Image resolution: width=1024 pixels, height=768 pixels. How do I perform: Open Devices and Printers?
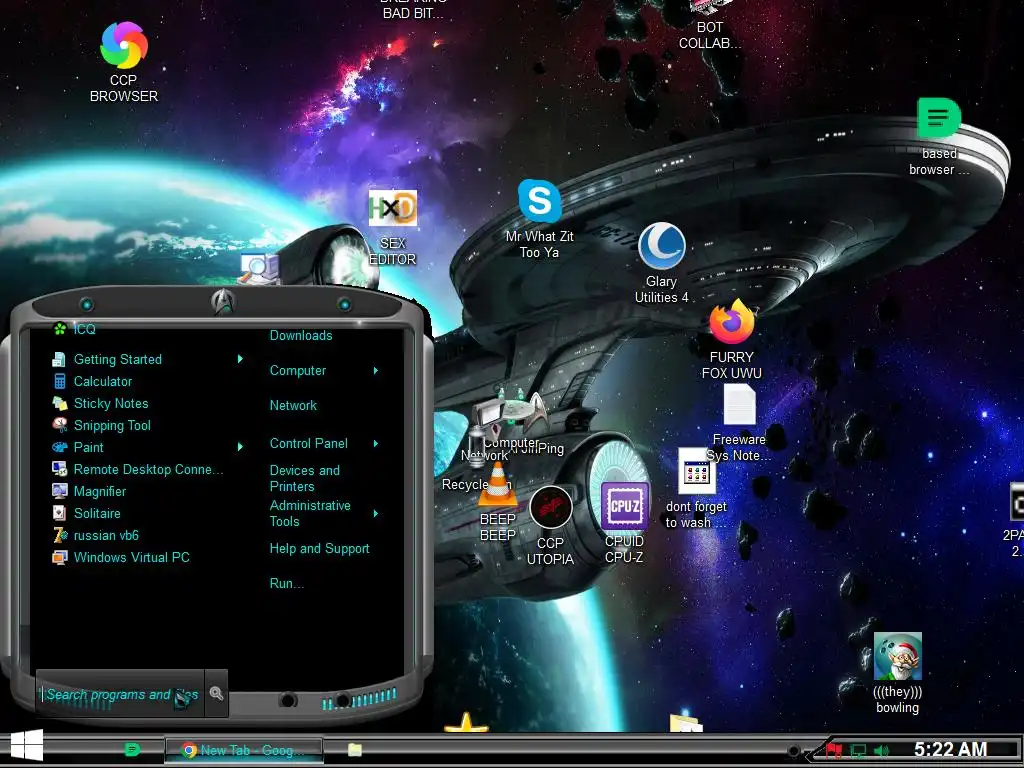point(305,479)
